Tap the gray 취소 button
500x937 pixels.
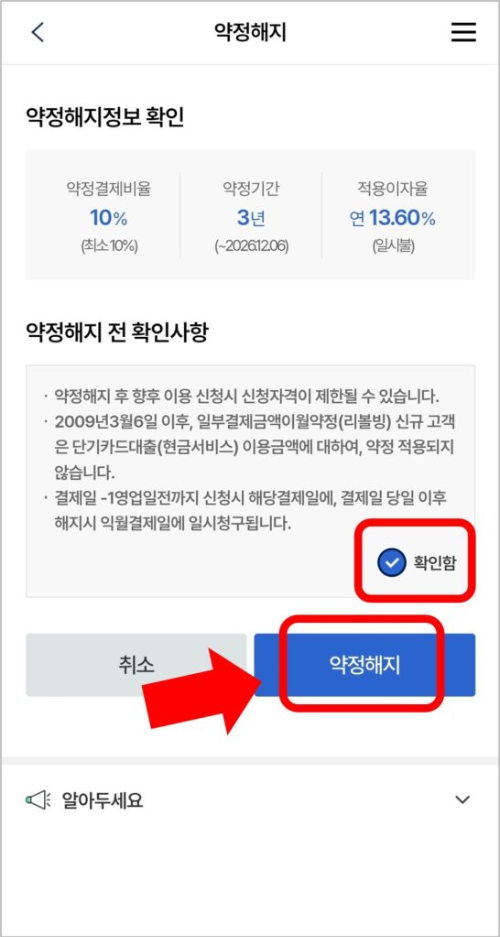tap(136, 665)
